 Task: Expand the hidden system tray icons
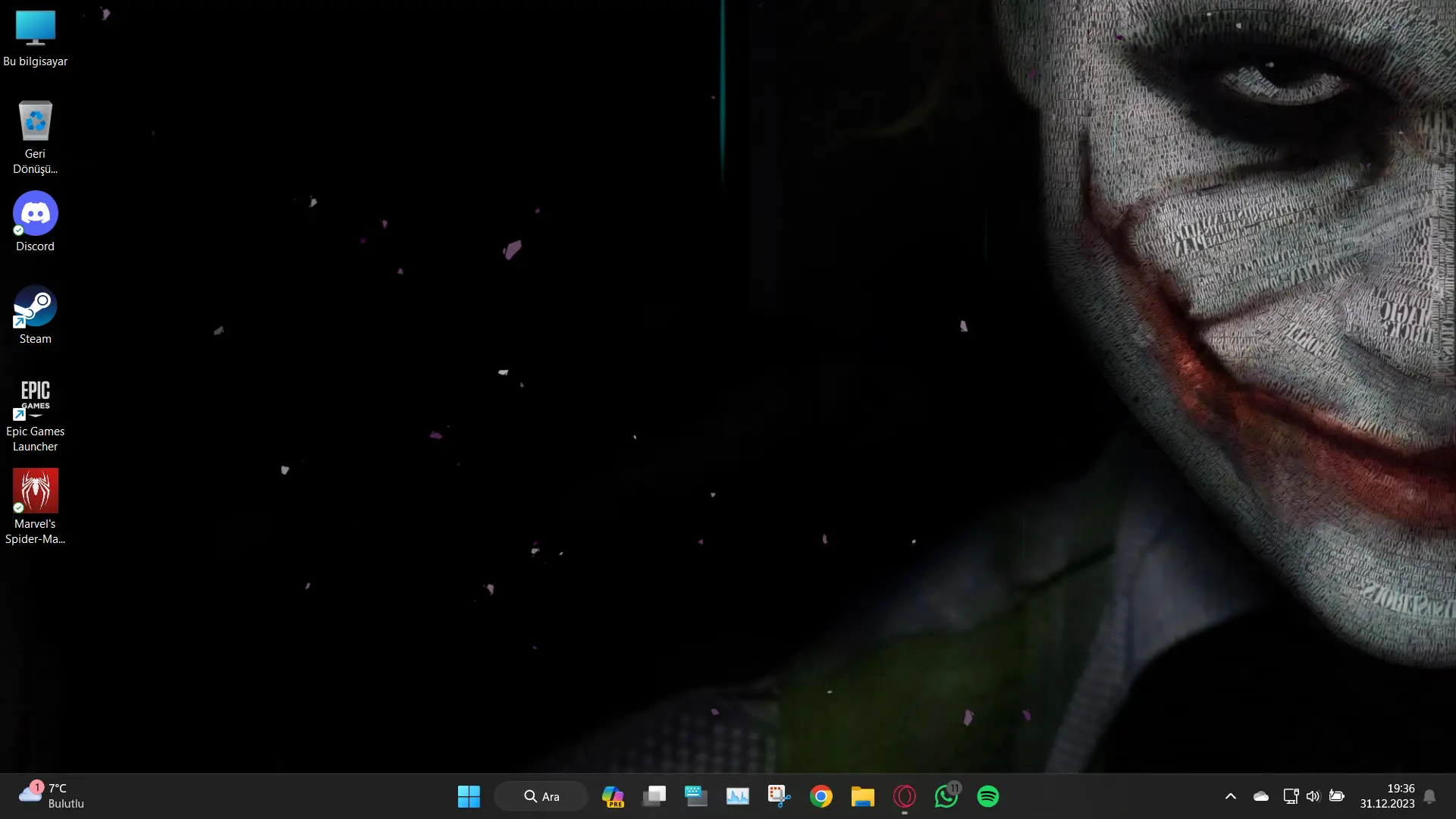[x=1231, y=796]
